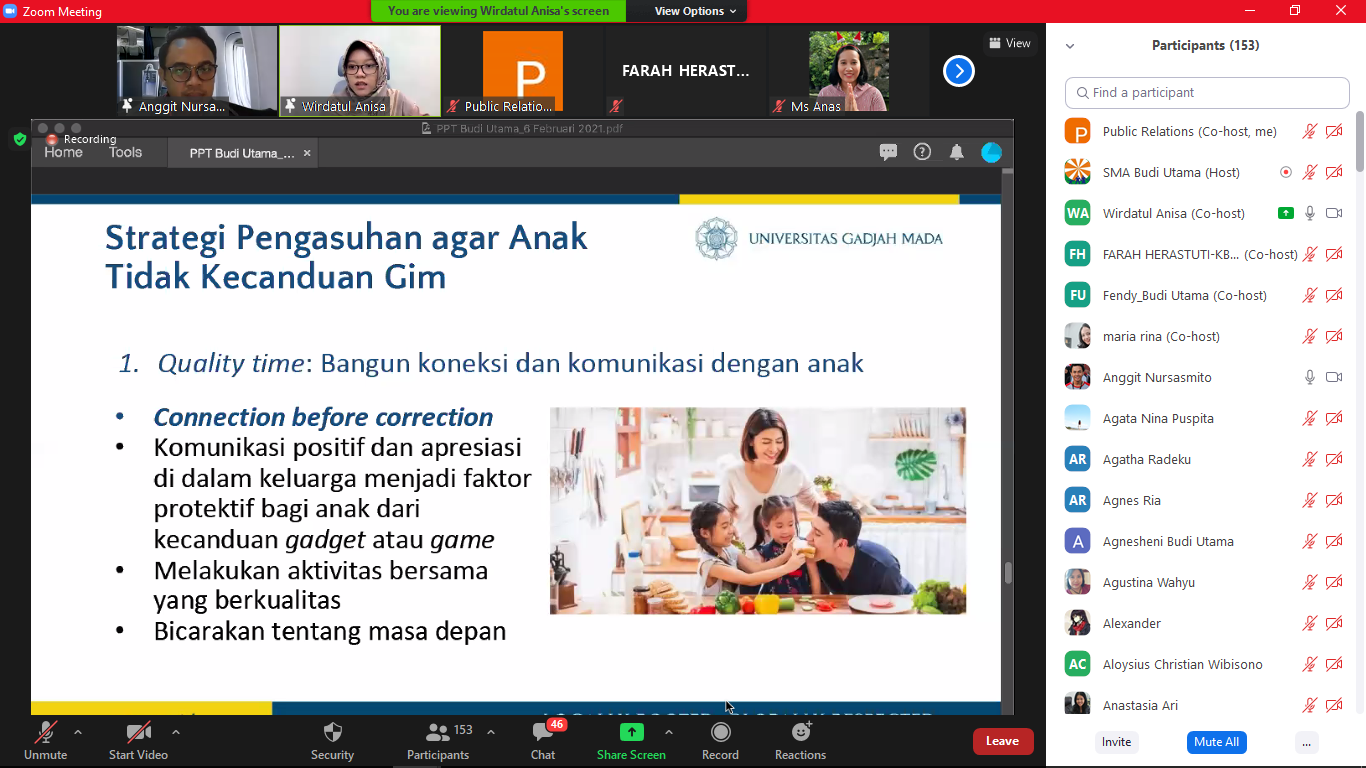Open the Tools menu in PDF viewer
Image resolution: width=1366 pixels, height=768 pixels.
pyautogui.click(x=126, y=153)
